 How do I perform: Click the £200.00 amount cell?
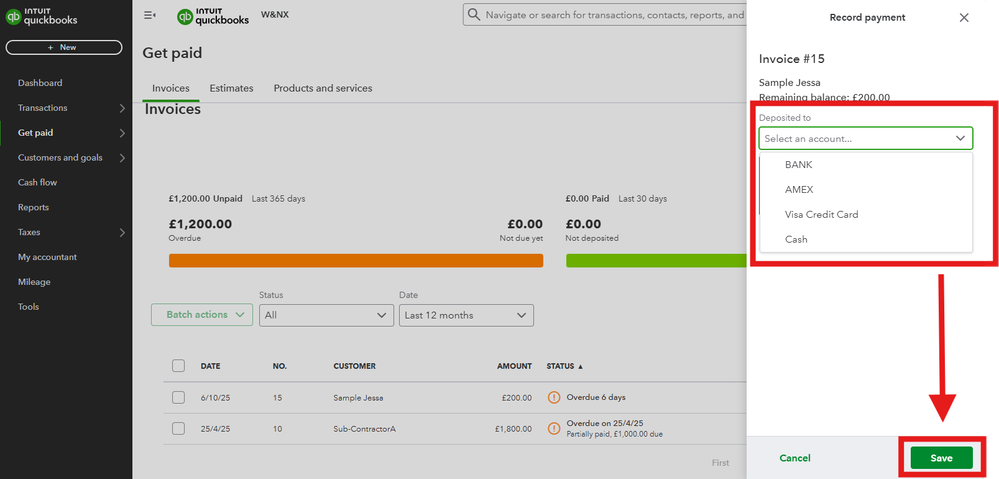[517, 397]
